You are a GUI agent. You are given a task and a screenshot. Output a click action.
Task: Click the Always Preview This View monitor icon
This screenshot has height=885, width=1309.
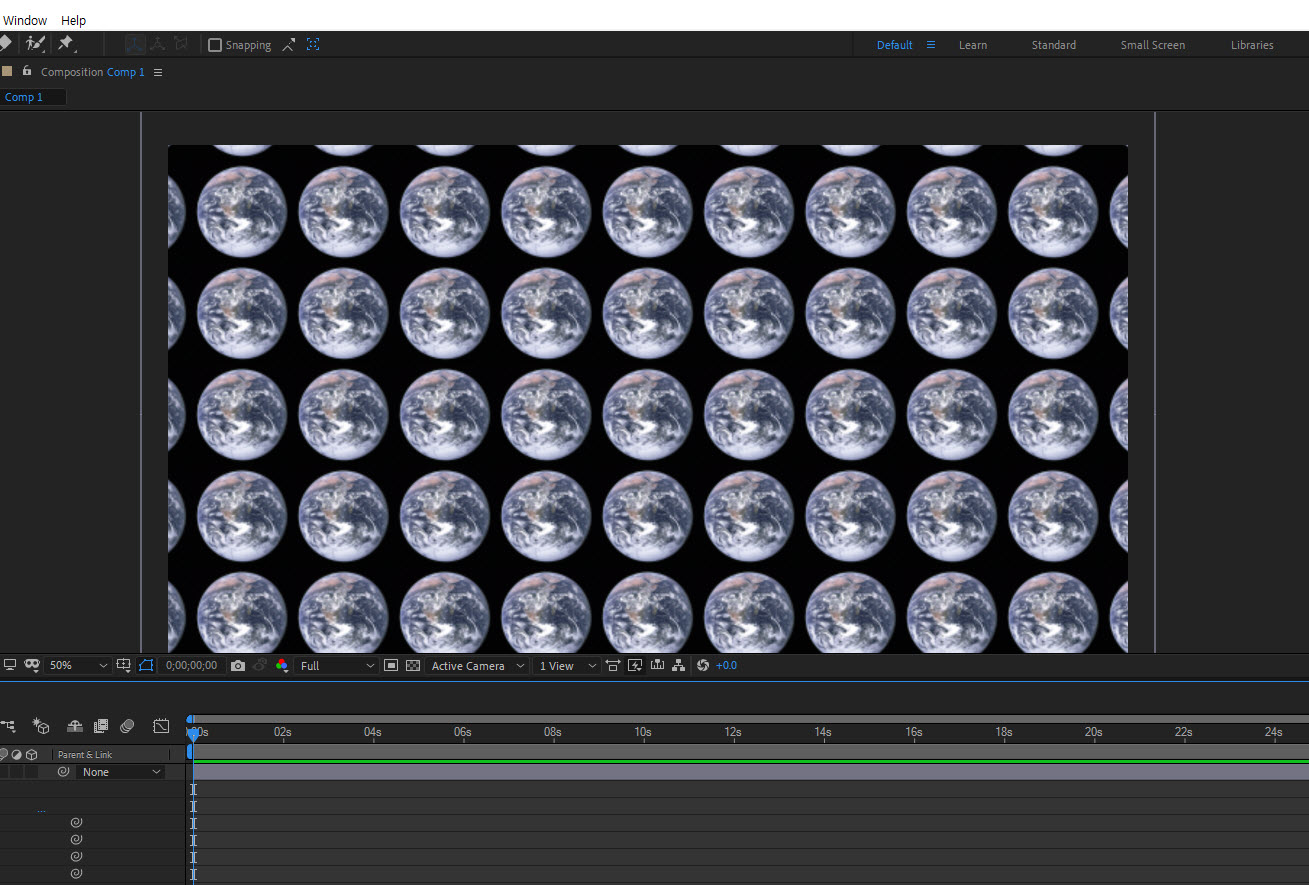[x=10, y=665]
